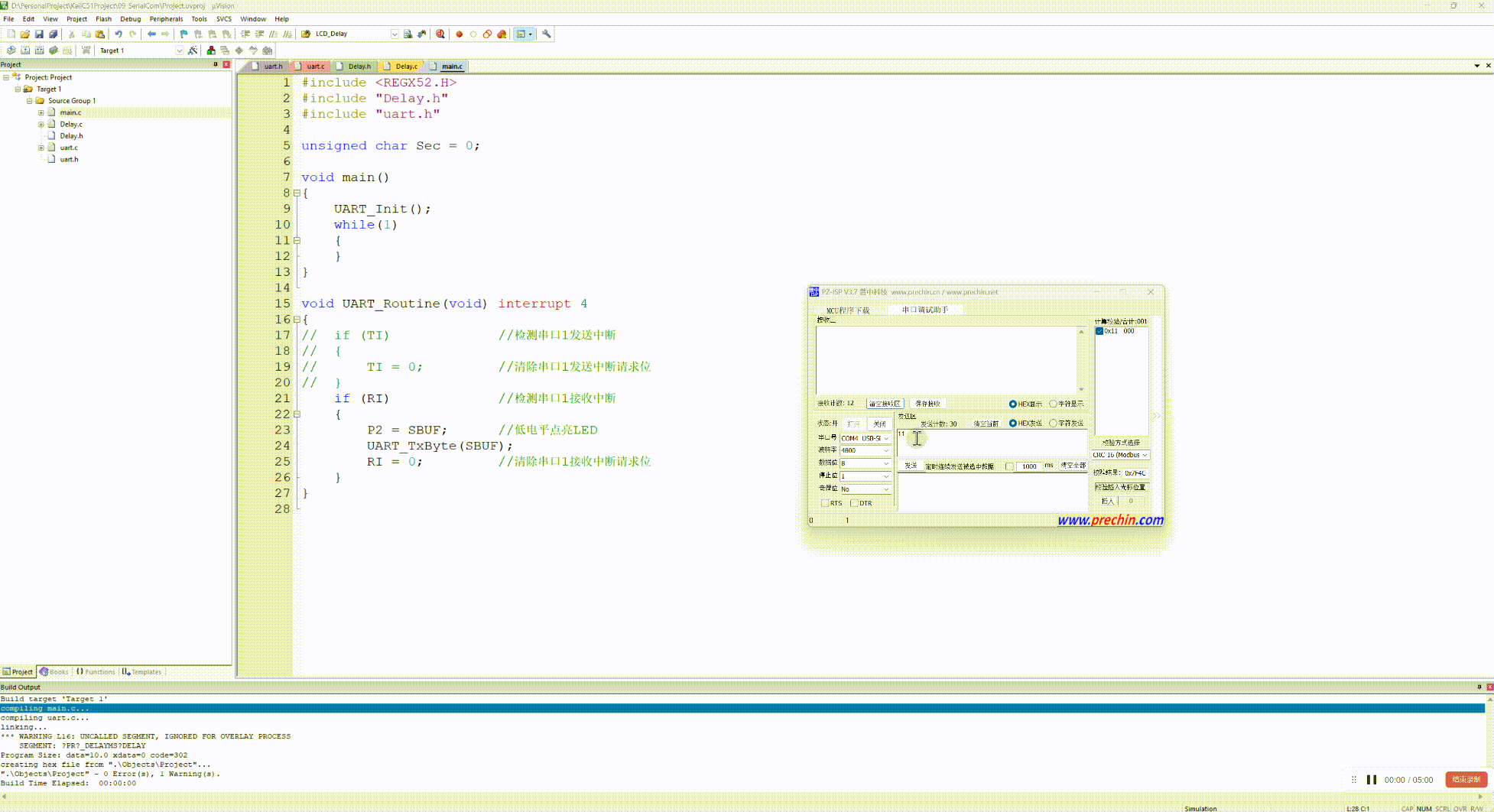Image resolution: width=1494 pixels, height=812 pixels.
Task: Open the Project menu
Action: tap(76, 19)
